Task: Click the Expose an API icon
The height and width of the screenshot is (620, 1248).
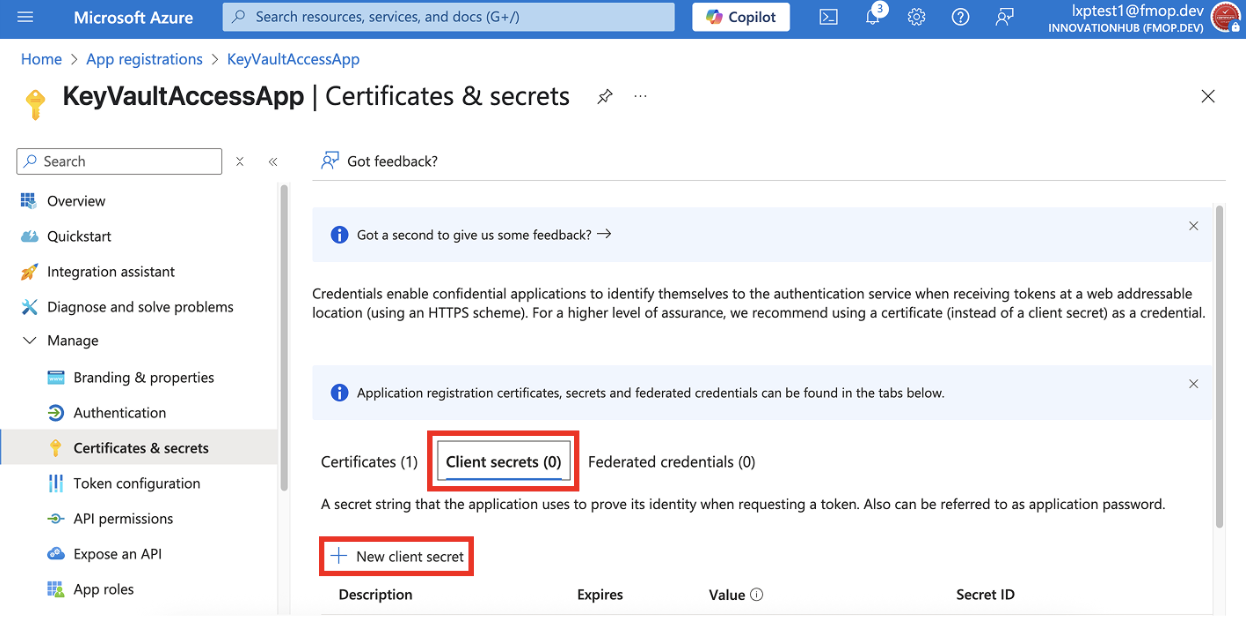Action: 56,554
